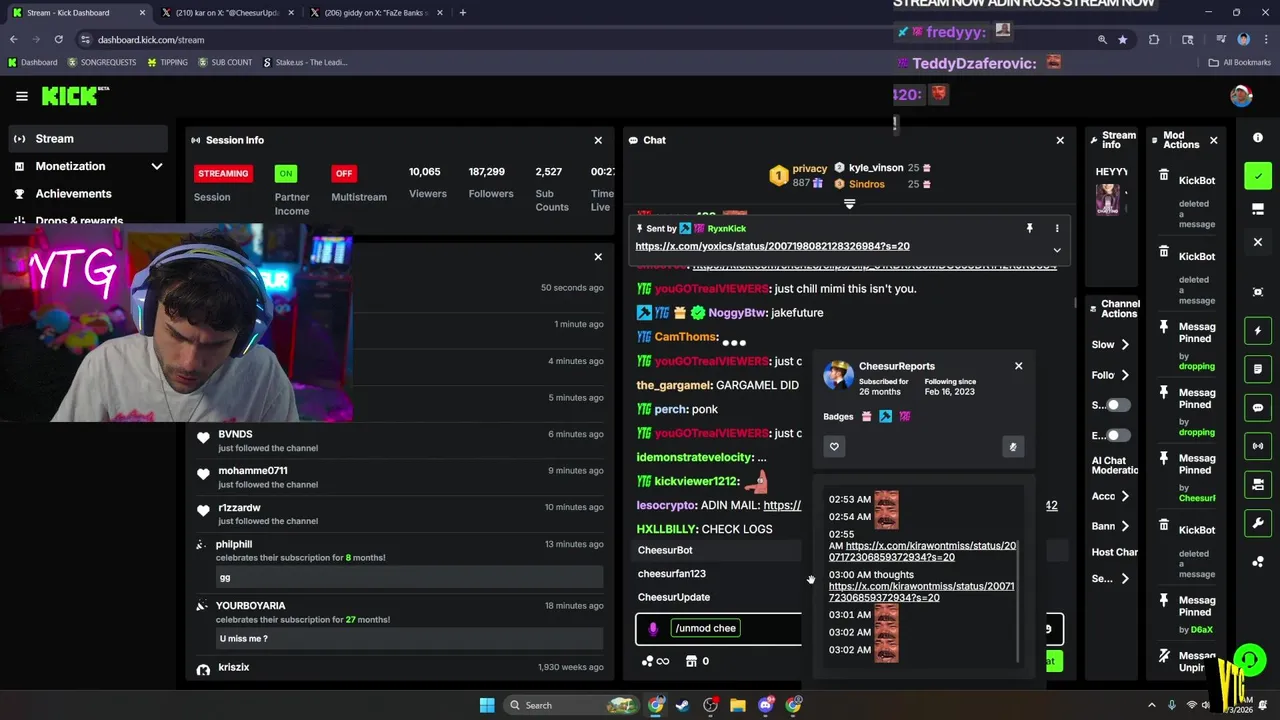Screen dimensions: 1280x720
Task: Click the three-dots cluster sidebar icon
Action: 1258,562
